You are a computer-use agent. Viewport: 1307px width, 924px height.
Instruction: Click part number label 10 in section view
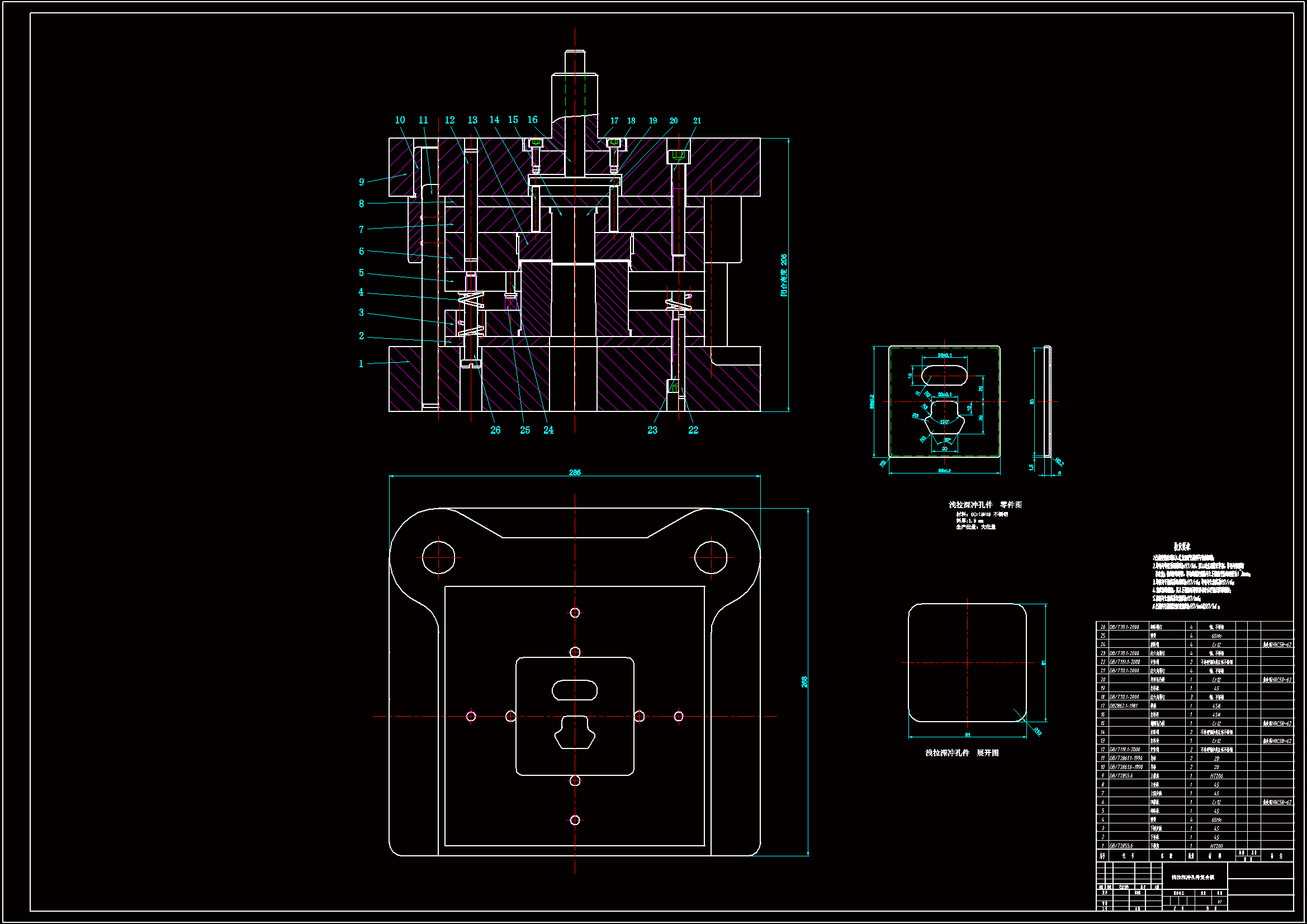click(x=400, y=120)
